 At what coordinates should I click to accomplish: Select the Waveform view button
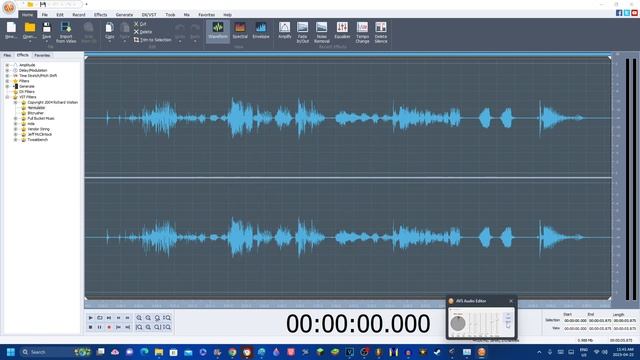218,31
